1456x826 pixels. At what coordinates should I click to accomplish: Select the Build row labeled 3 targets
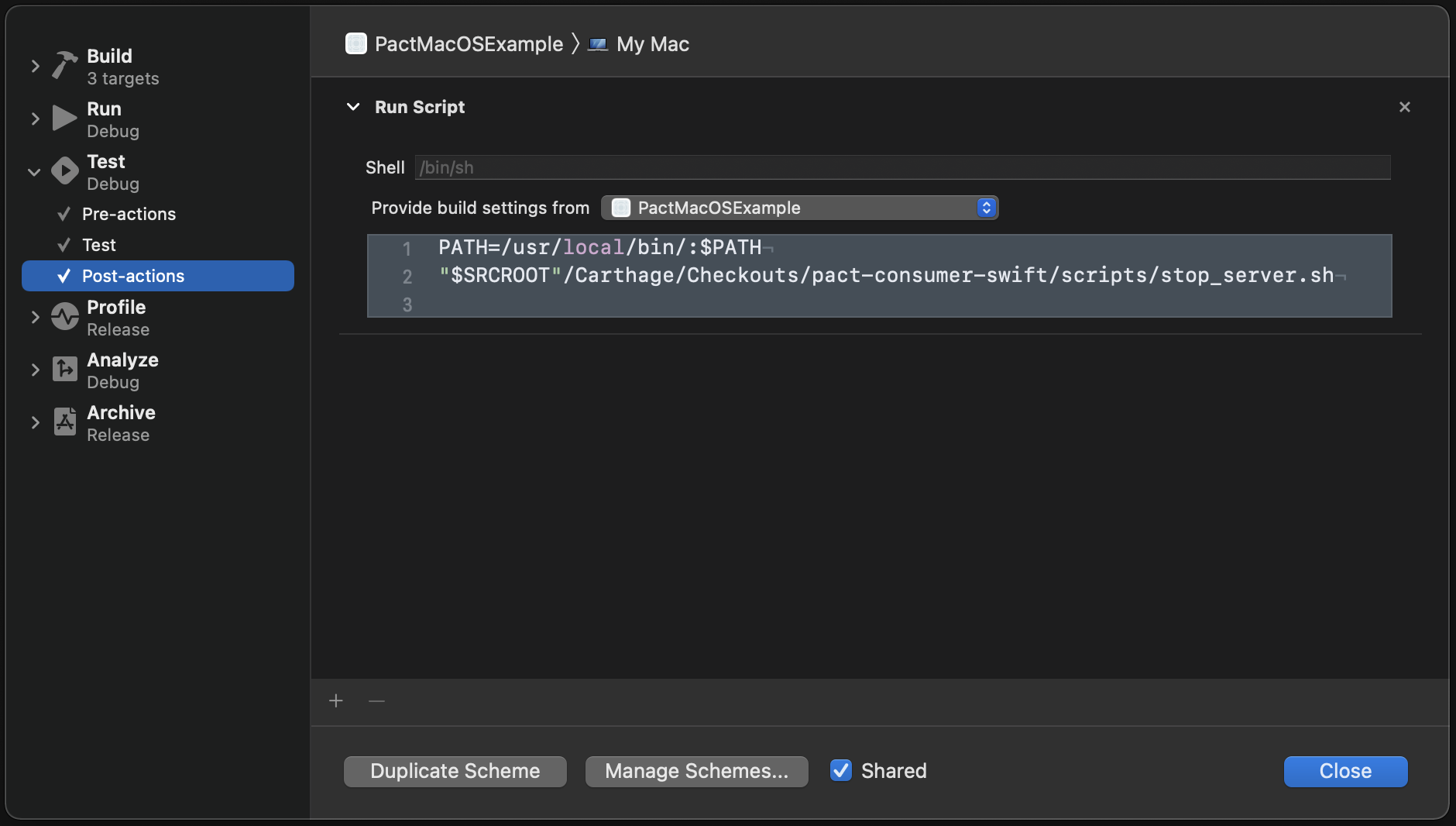tap(158, 67)
